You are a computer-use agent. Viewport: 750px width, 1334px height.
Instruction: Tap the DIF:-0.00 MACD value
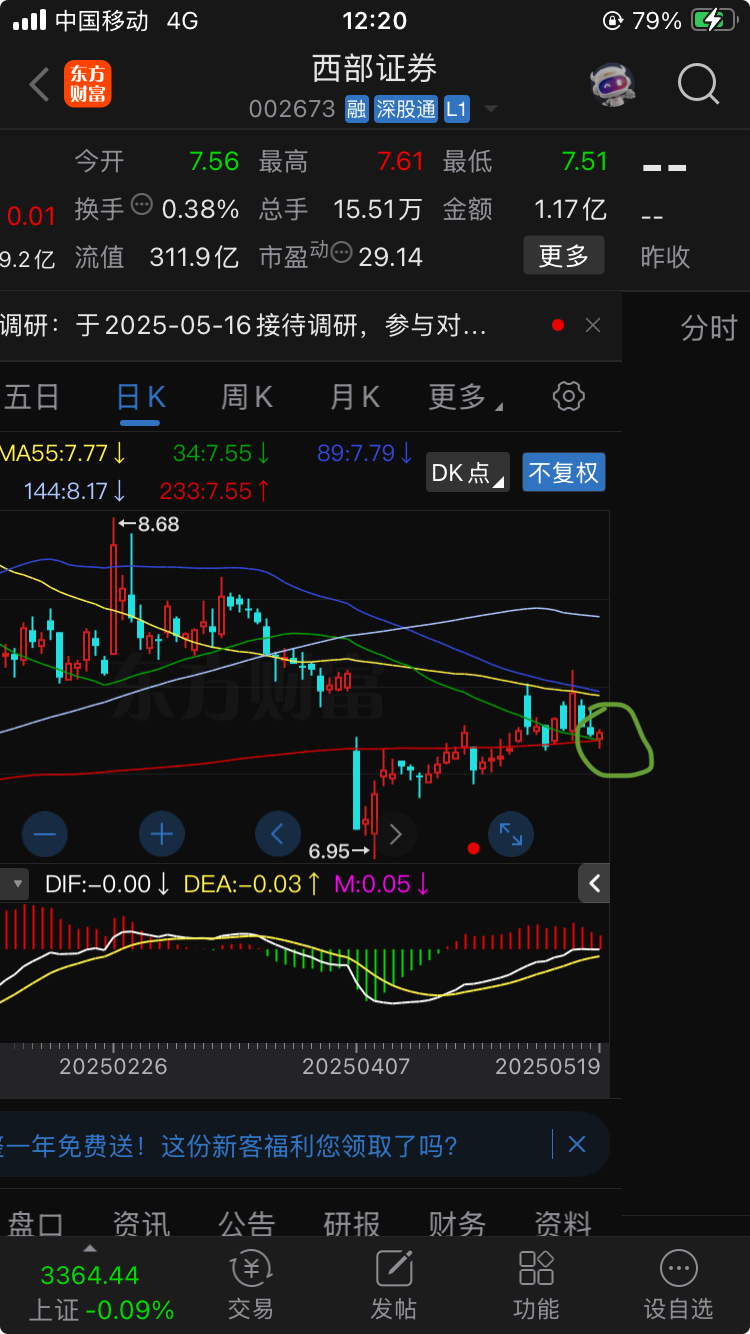click(108, 884)
